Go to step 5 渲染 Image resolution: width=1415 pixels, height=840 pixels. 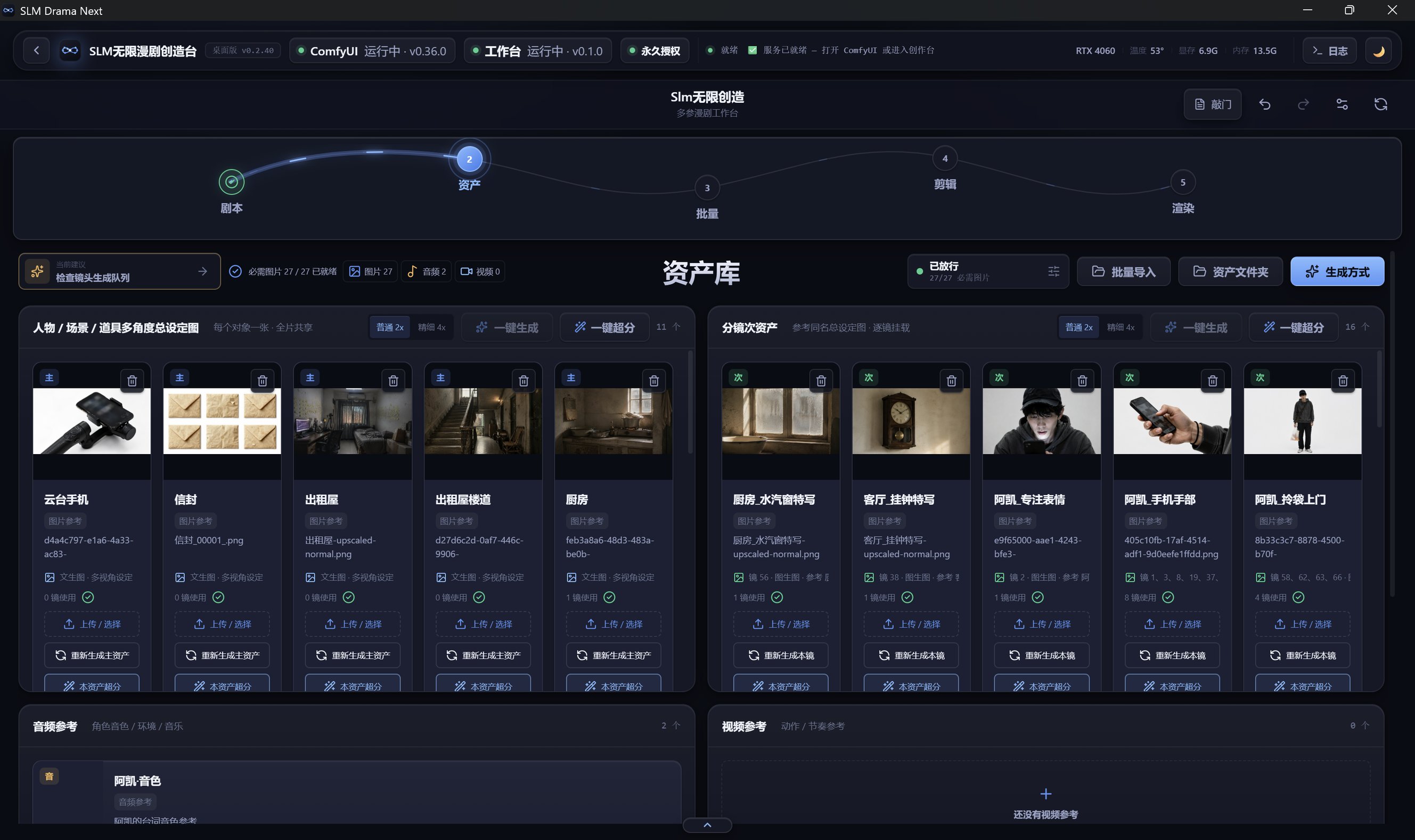point(1182,182)
